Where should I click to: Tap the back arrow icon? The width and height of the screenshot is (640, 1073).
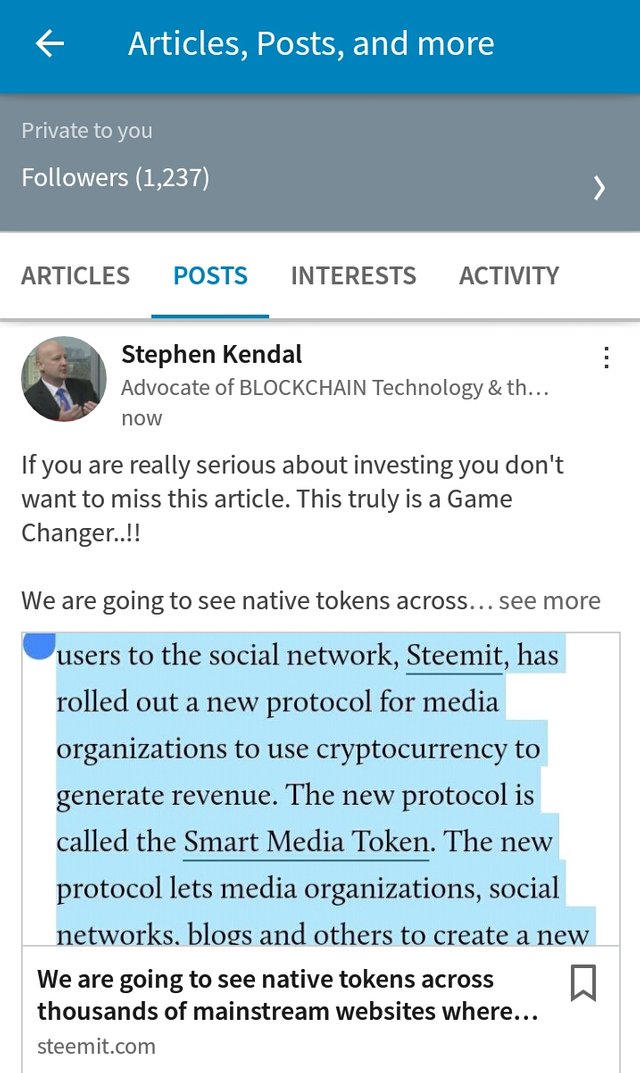(49, 44)
